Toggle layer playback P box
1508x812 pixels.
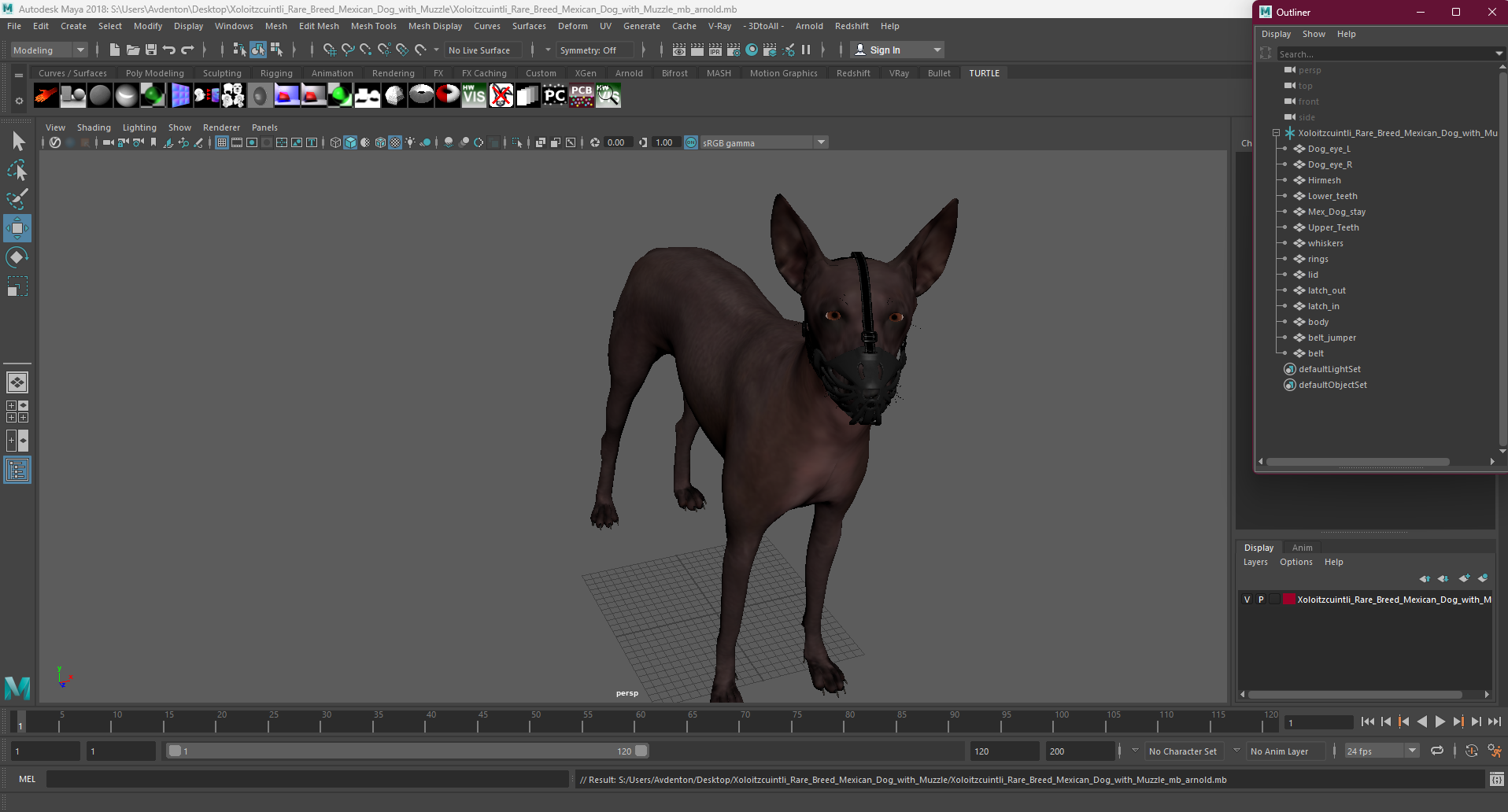[1261, 600]
